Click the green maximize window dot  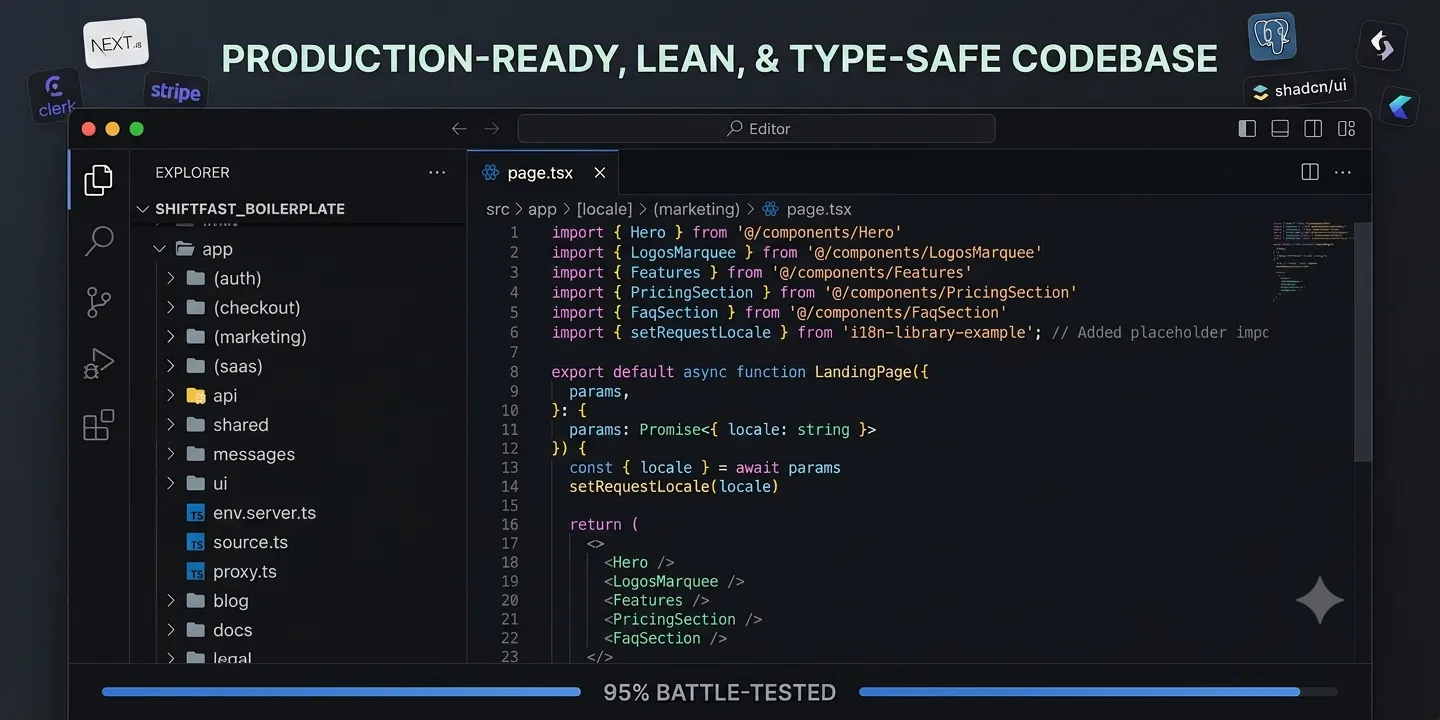click(x=136, y=129)
